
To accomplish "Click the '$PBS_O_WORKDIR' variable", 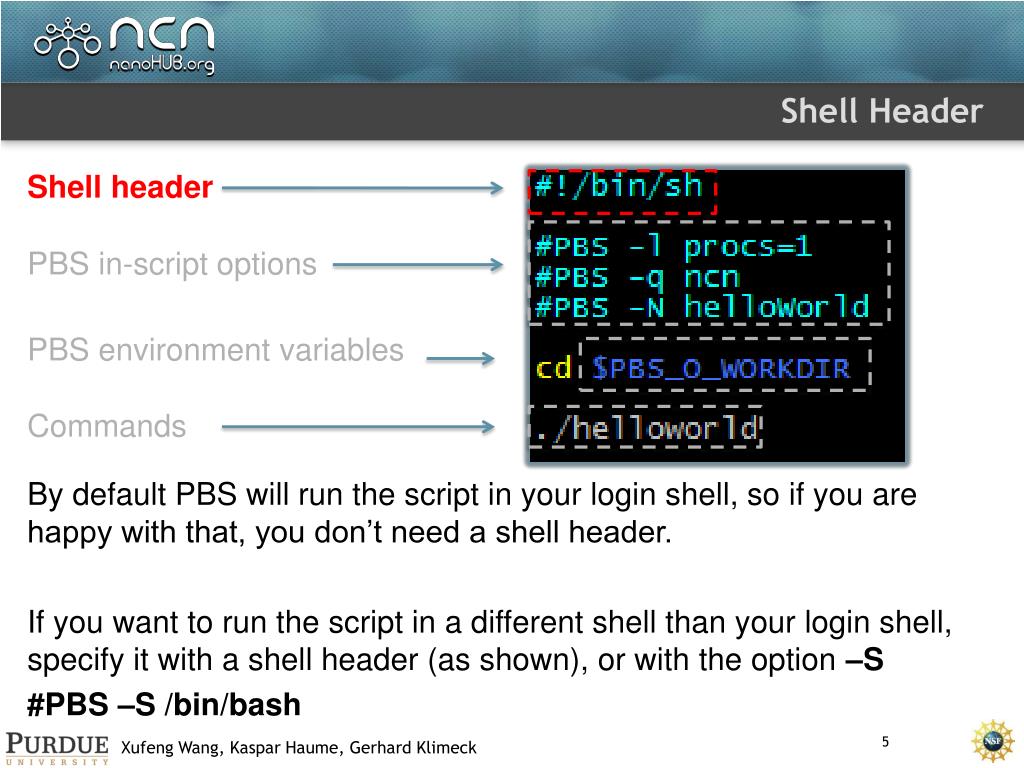I will click(721, 369).
